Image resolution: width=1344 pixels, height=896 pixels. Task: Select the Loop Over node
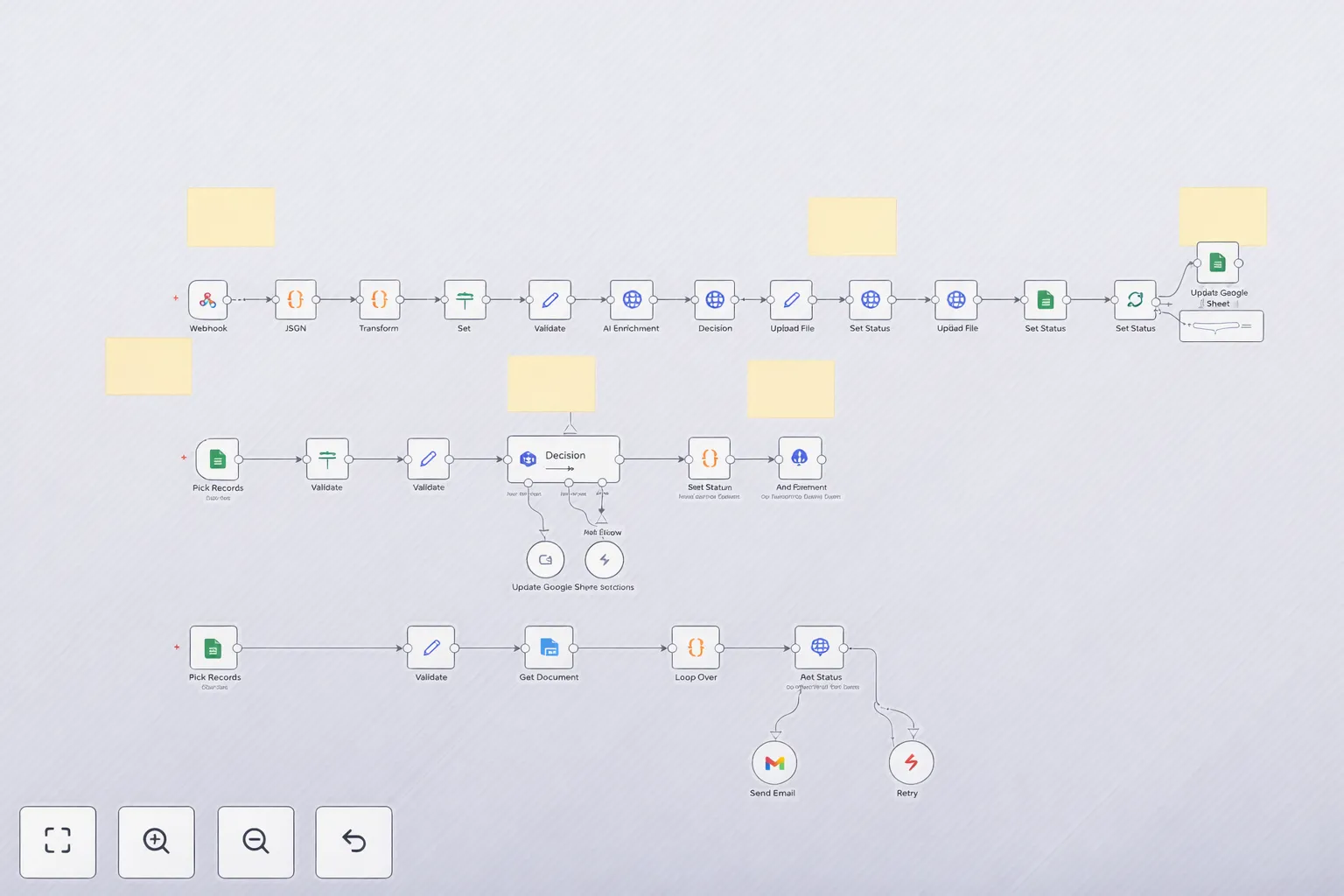click(x=696, y=647)
